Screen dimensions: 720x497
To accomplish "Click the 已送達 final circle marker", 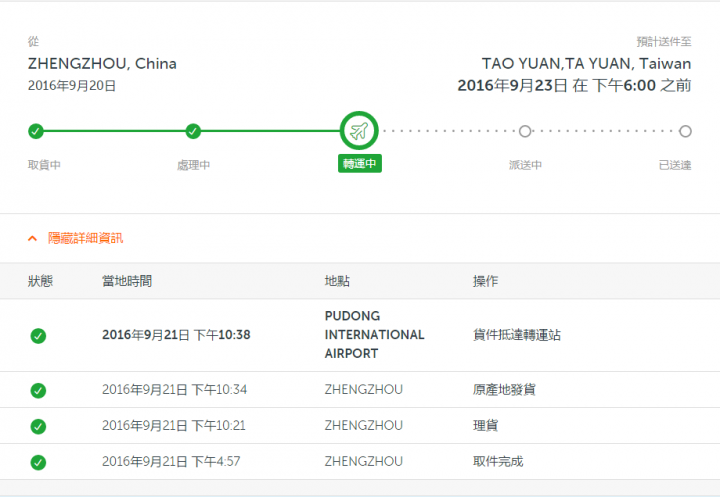I will click(685, 131).
